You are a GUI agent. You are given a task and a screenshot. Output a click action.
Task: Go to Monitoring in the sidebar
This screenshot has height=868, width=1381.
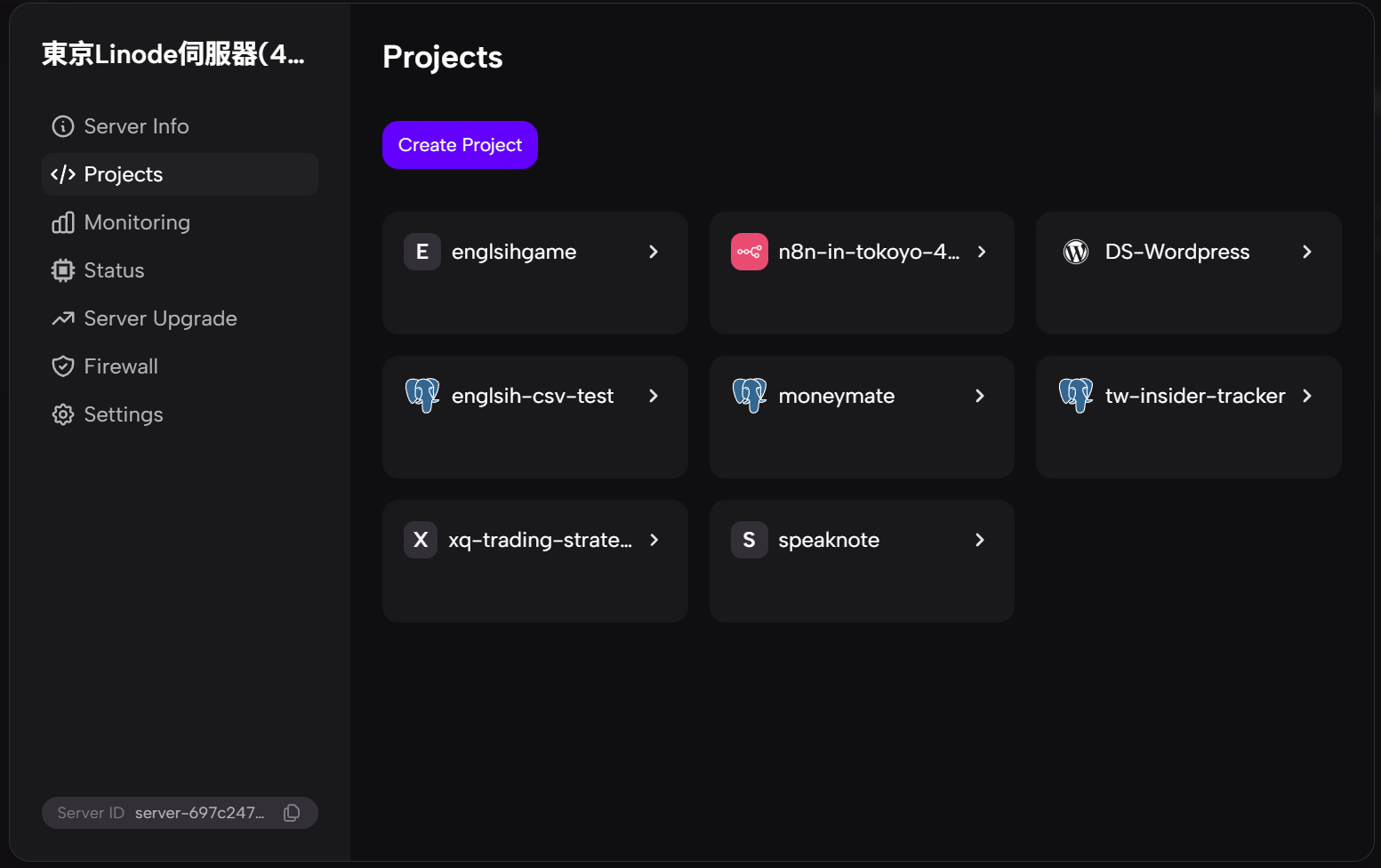coord(137,222)
